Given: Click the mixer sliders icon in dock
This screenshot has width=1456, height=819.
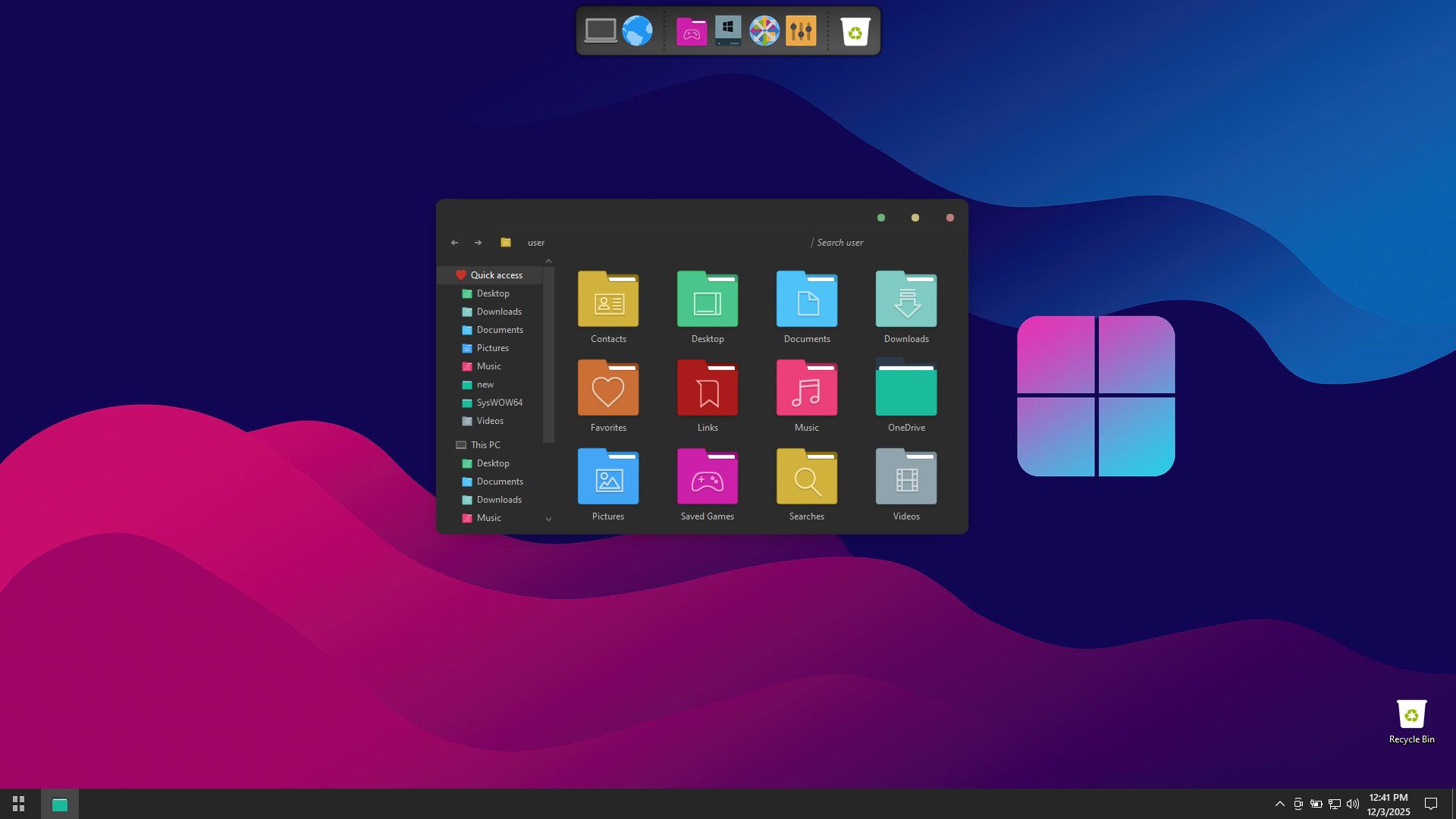Looking at the screenshot, I should [x=801, y=31].
